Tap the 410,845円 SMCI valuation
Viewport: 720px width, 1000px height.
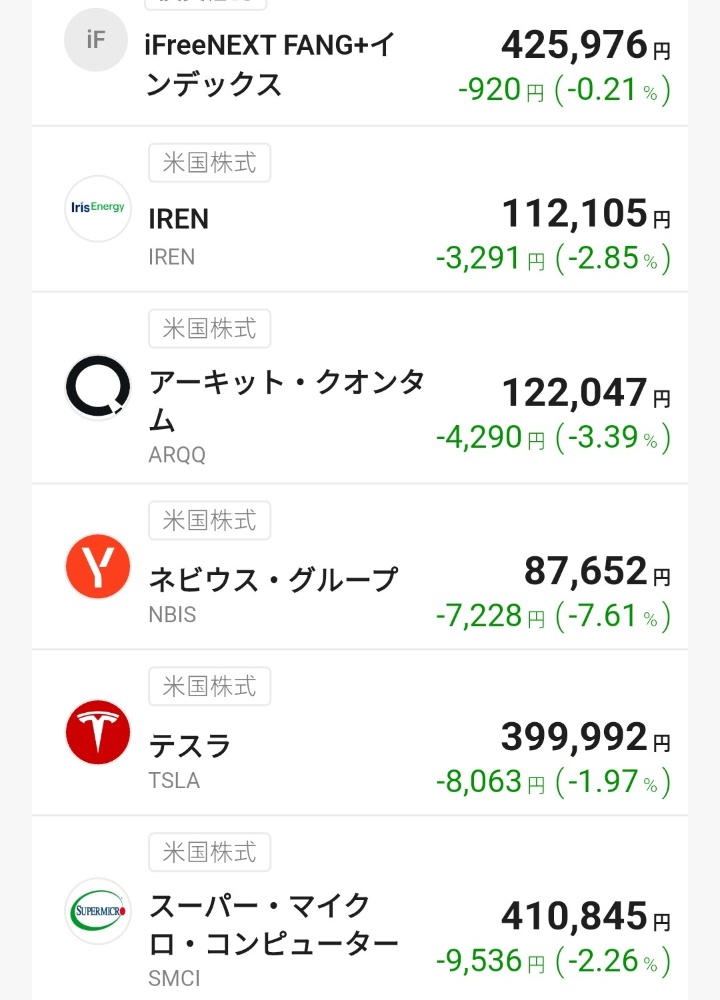tap(585, 916)
